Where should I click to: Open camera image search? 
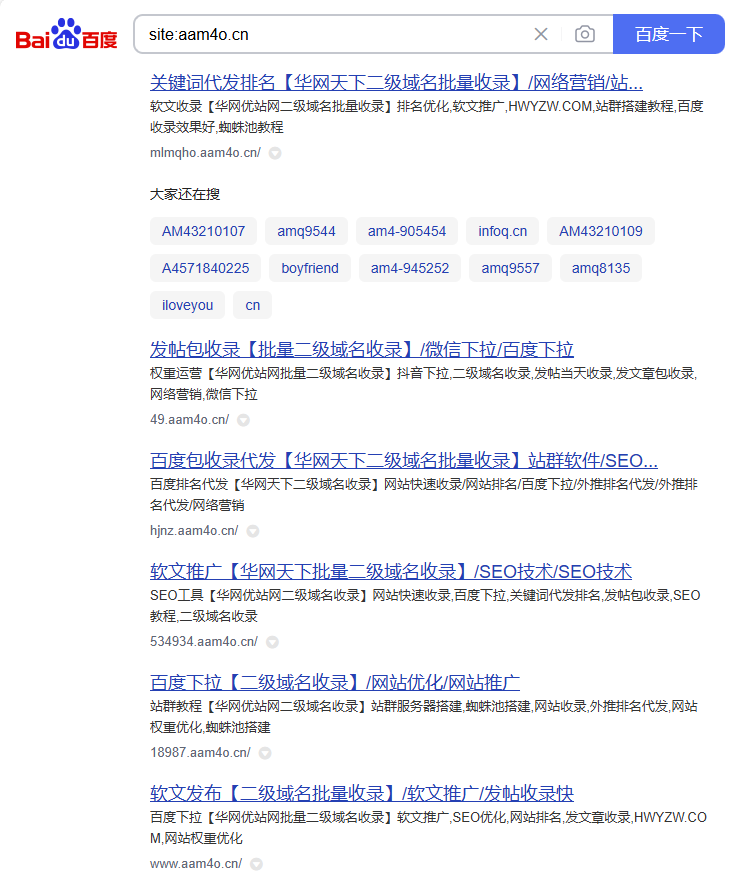pos(585,34)
